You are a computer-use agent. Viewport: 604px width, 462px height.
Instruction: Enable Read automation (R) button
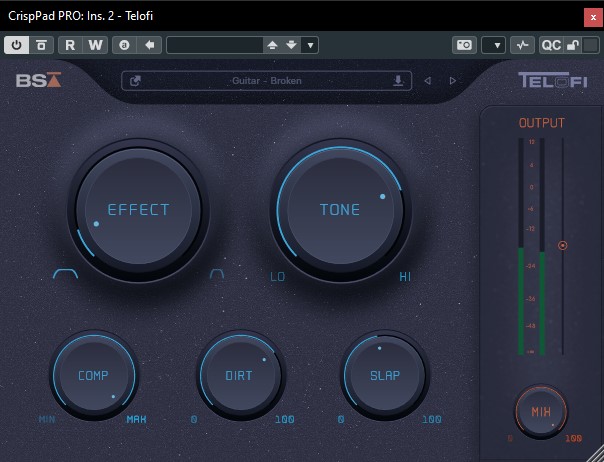point(70,45)
